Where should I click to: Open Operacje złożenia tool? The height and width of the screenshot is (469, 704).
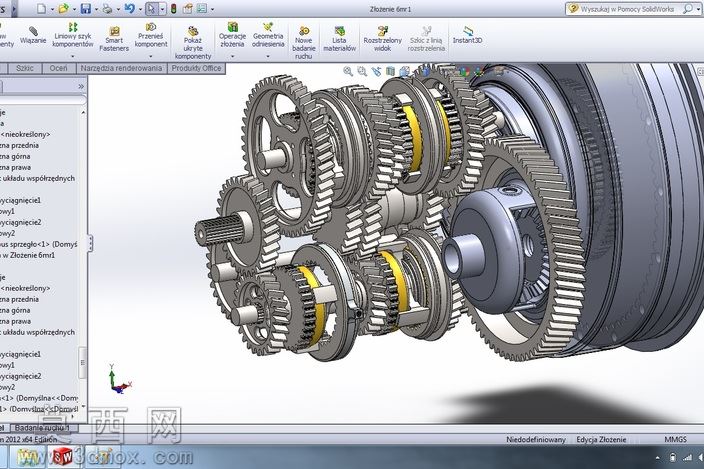point(232,35)
